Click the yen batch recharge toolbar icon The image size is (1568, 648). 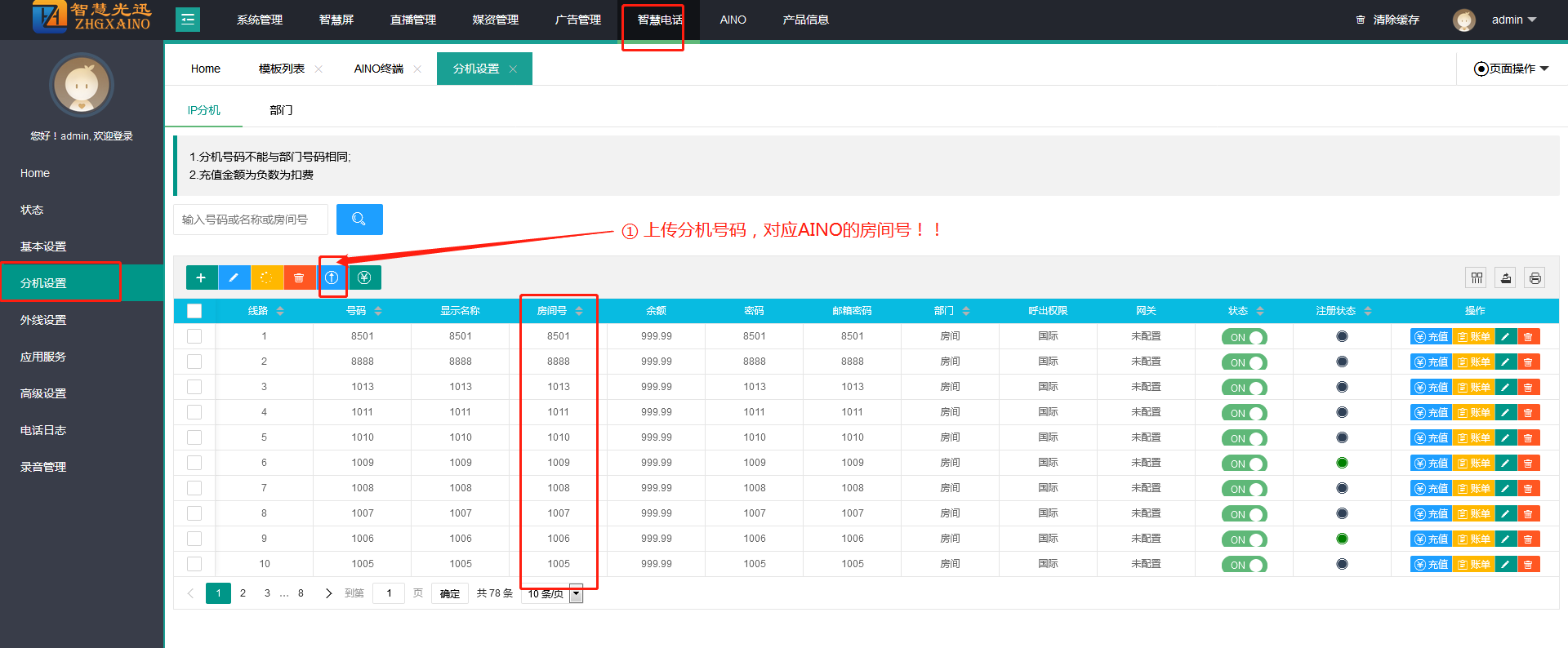point(364,277)
